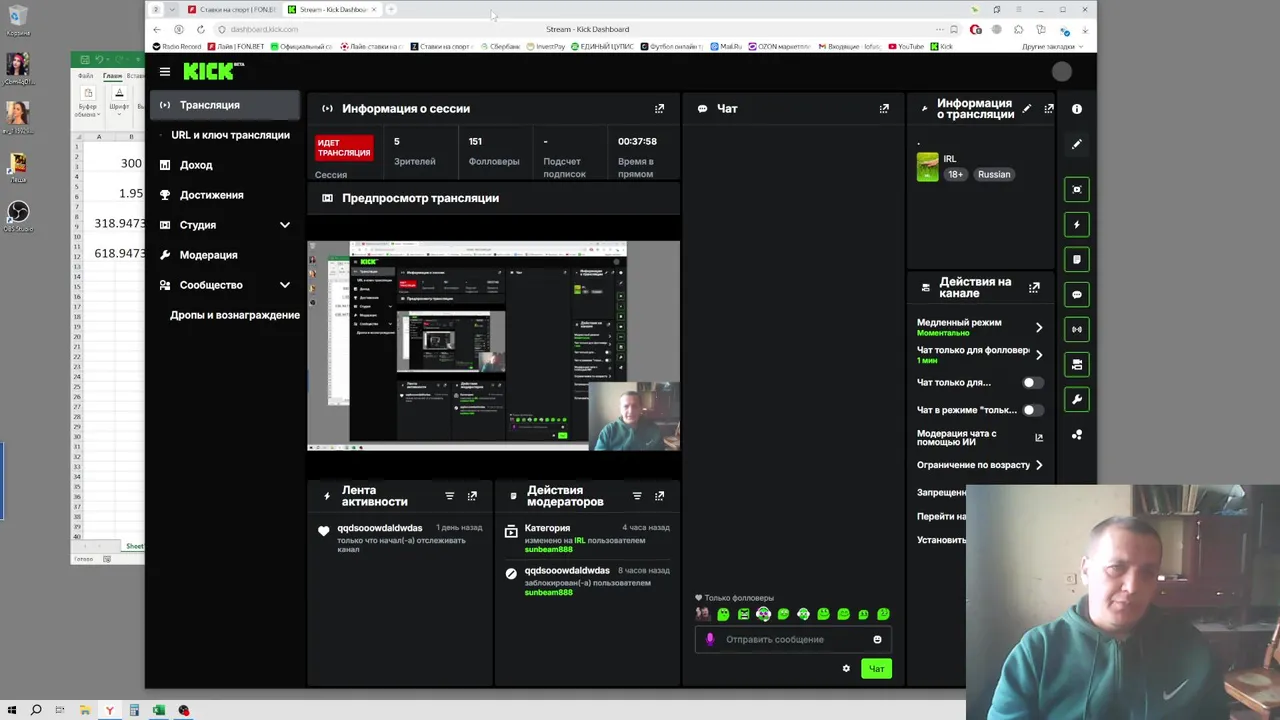Open the Windows Start button
This screenshot has height=720, width=1280.
[12, 710]
